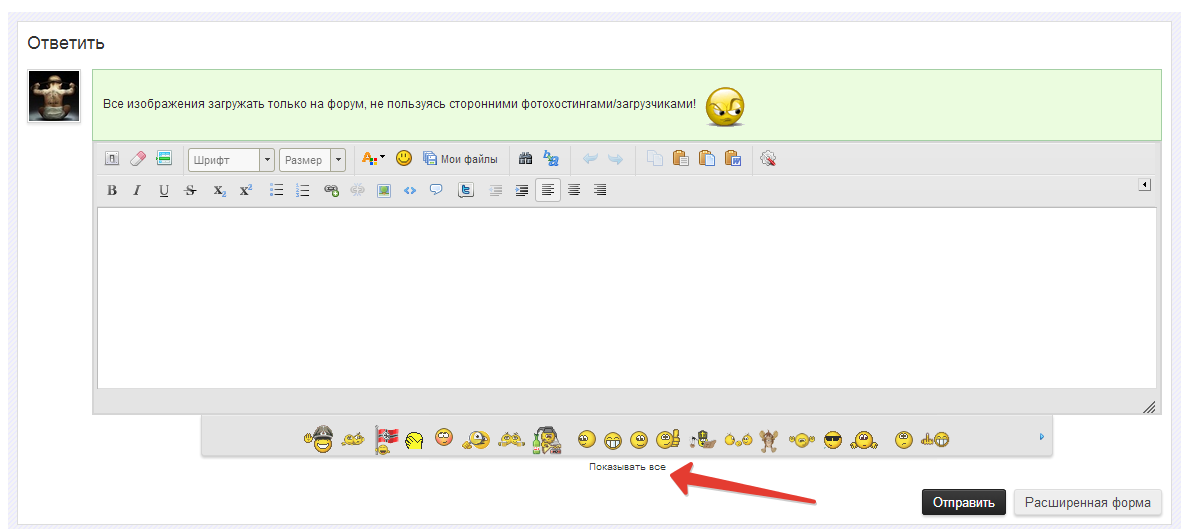Show next emoticons with blue arrow
Viewport: 1184px width, 529px height.
pos(1042,436)
